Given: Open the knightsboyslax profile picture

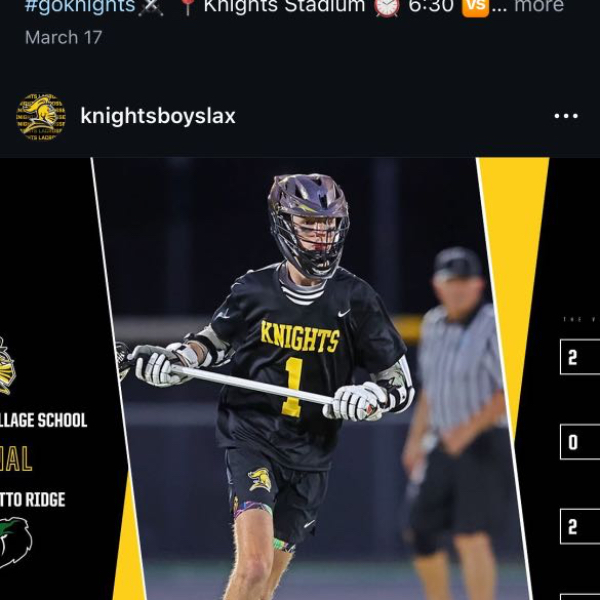Looking at the screenshot, I should coord(41,116).
